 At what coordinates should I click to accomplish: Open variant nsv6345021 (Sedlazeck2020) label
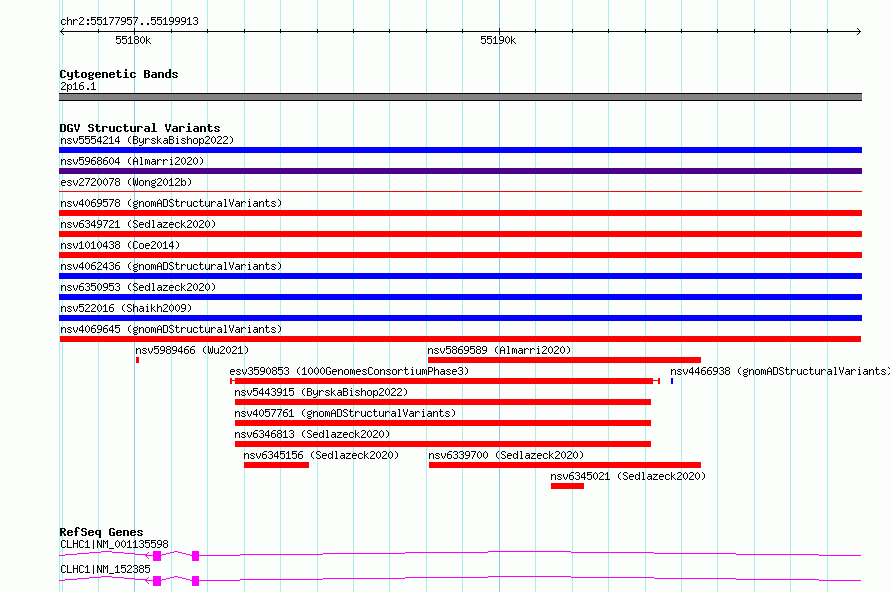[x=628, y=476]
